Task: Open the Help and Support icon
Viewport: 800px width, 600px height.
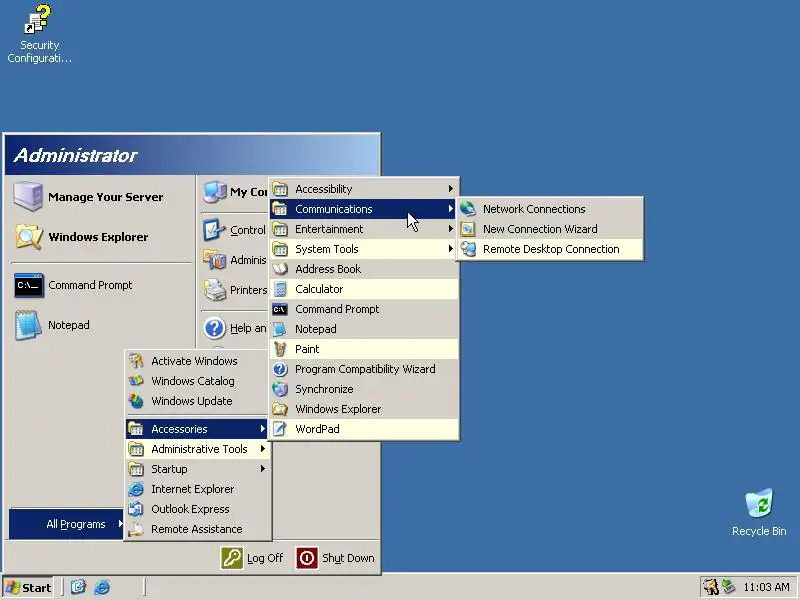Action: [x=215, y=328]
